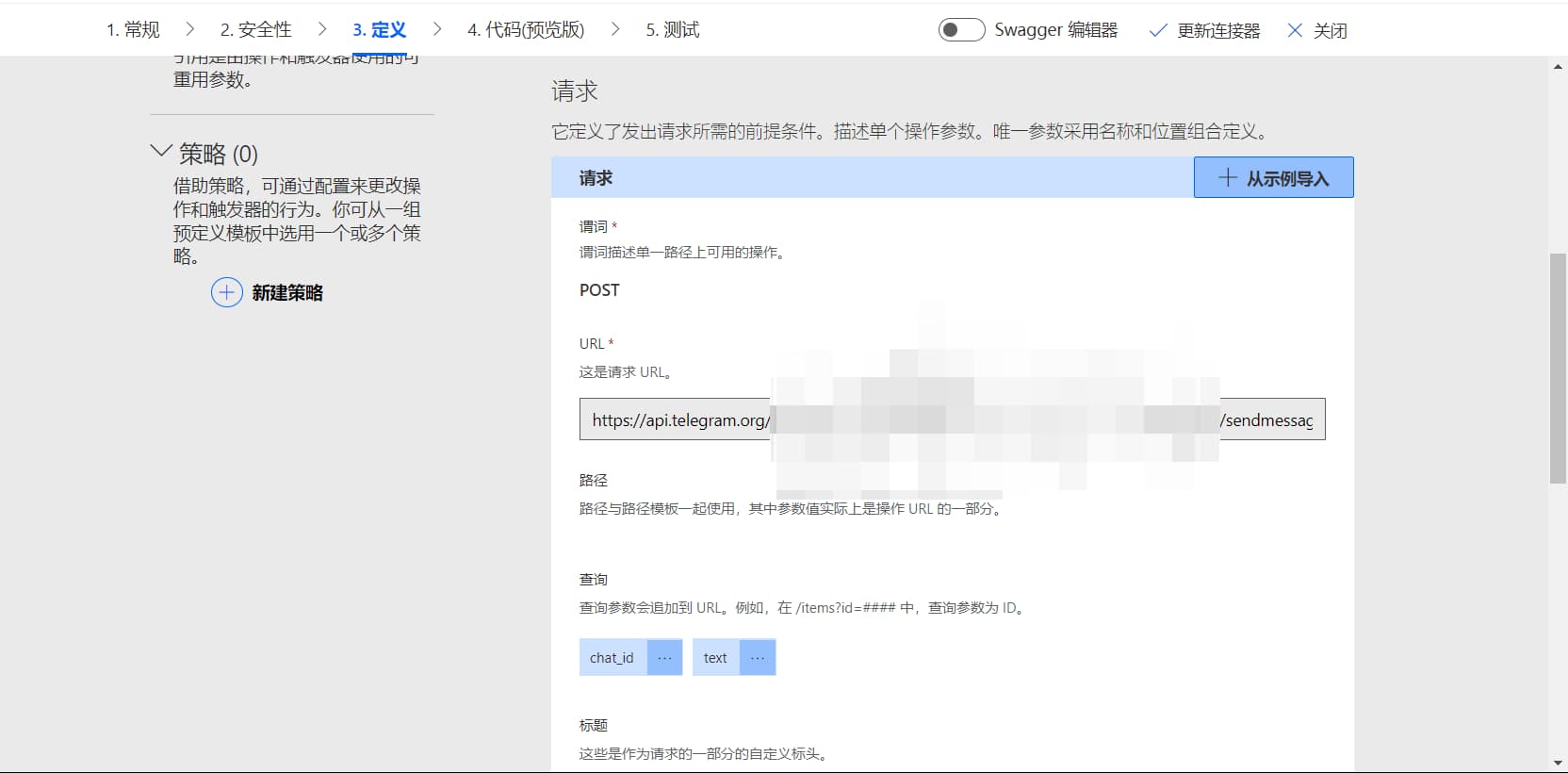The height and width of the screenshot is (773, 1568).
Task: Toggle the Swagger 编辑器 switch
Action: click(961, 30)
